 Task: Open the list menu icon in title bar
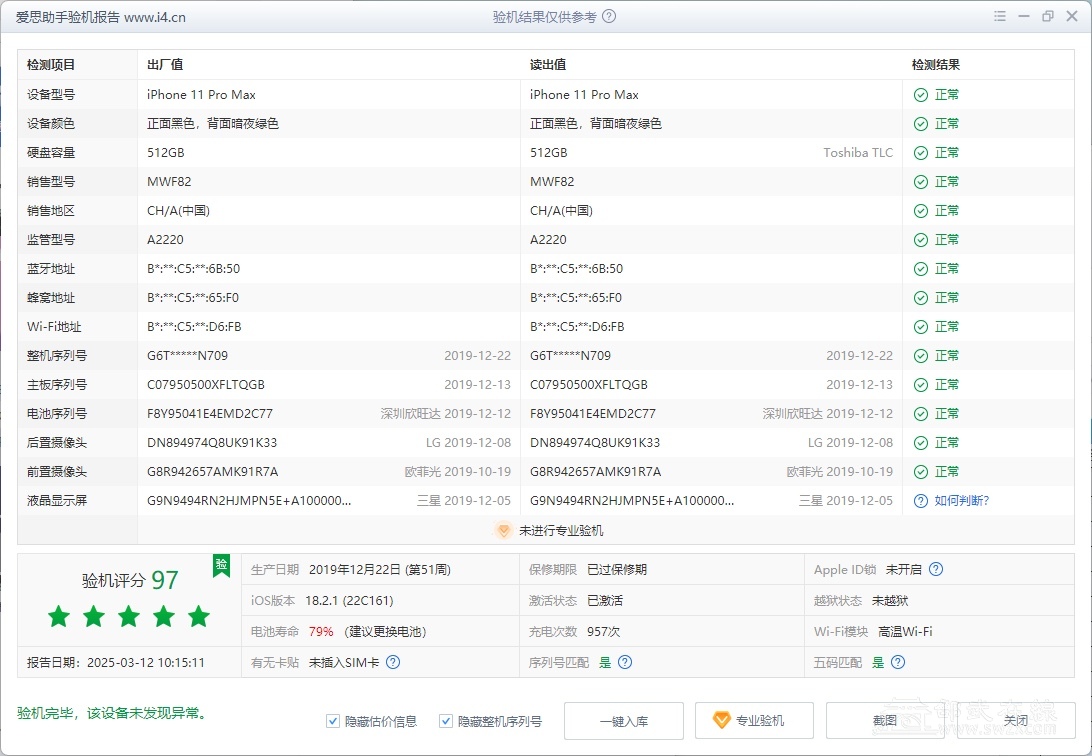[x=999, y=16]
